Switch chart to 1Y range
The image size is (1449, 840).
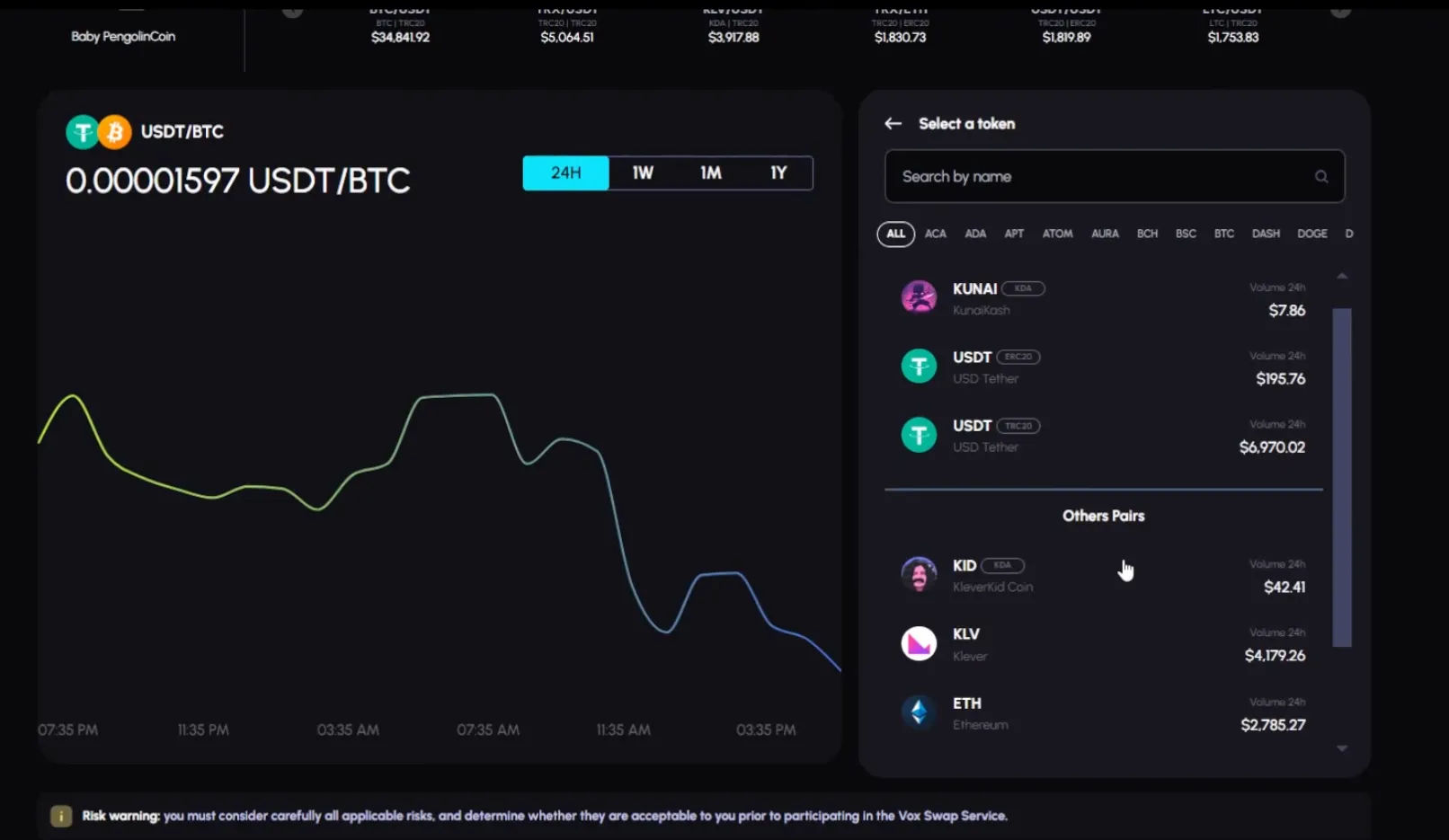[778, 172]
